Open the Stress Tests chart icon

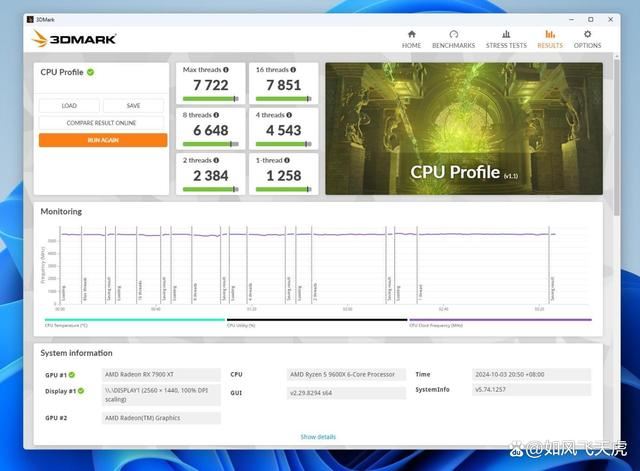506,34
